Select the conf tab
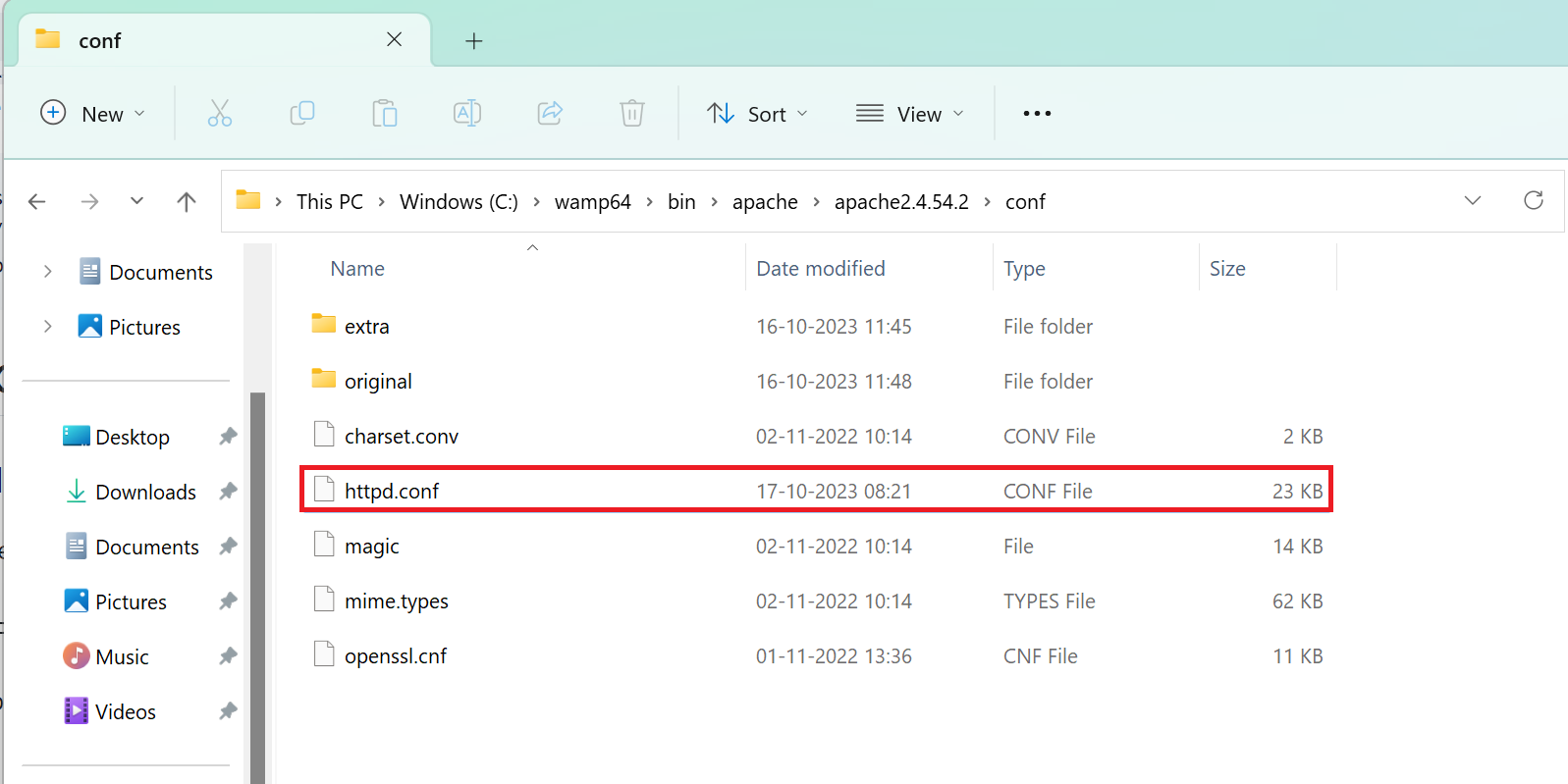 (226, 40)
